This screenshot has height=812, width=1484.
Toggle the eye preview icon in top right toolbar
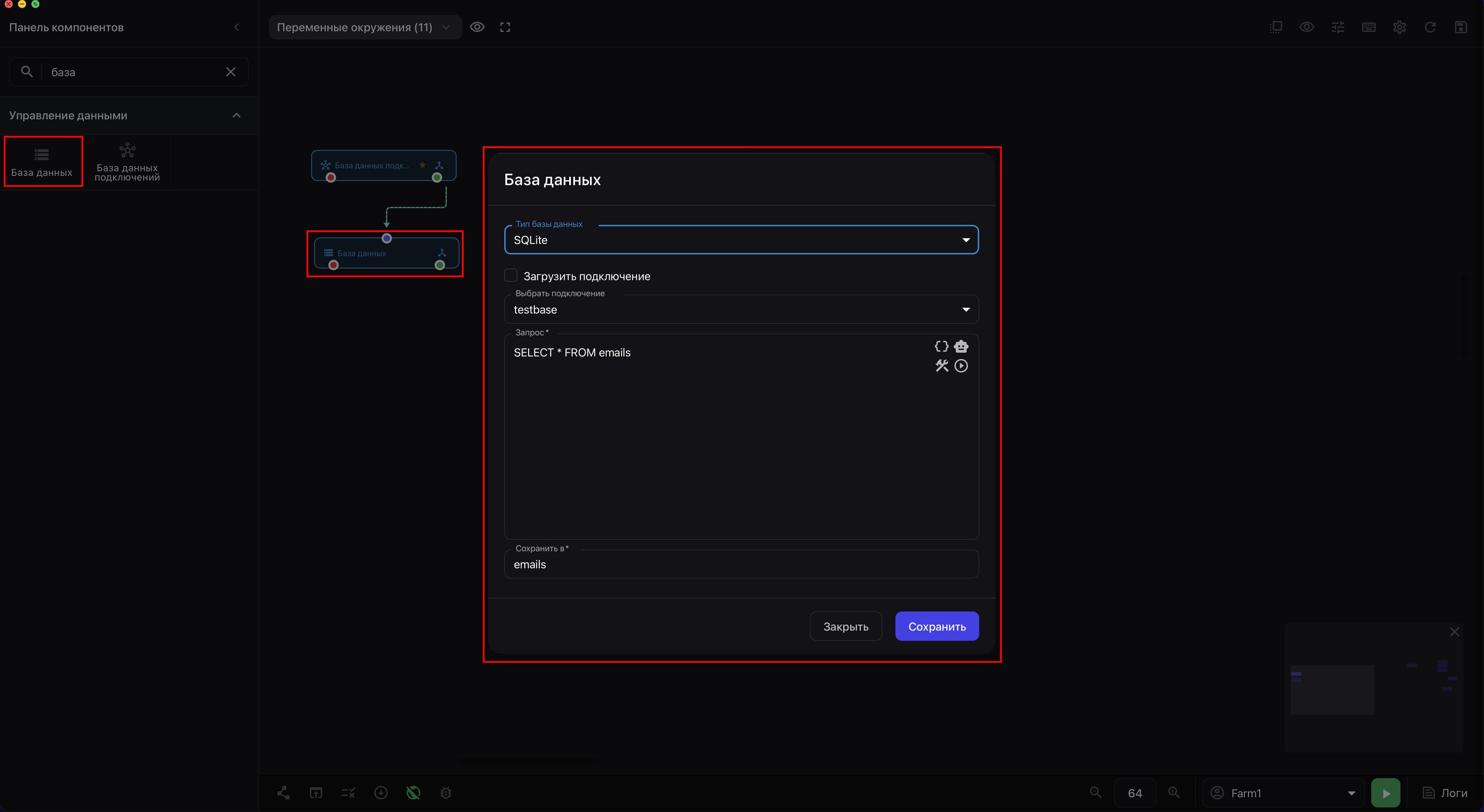coord(1307,27)
